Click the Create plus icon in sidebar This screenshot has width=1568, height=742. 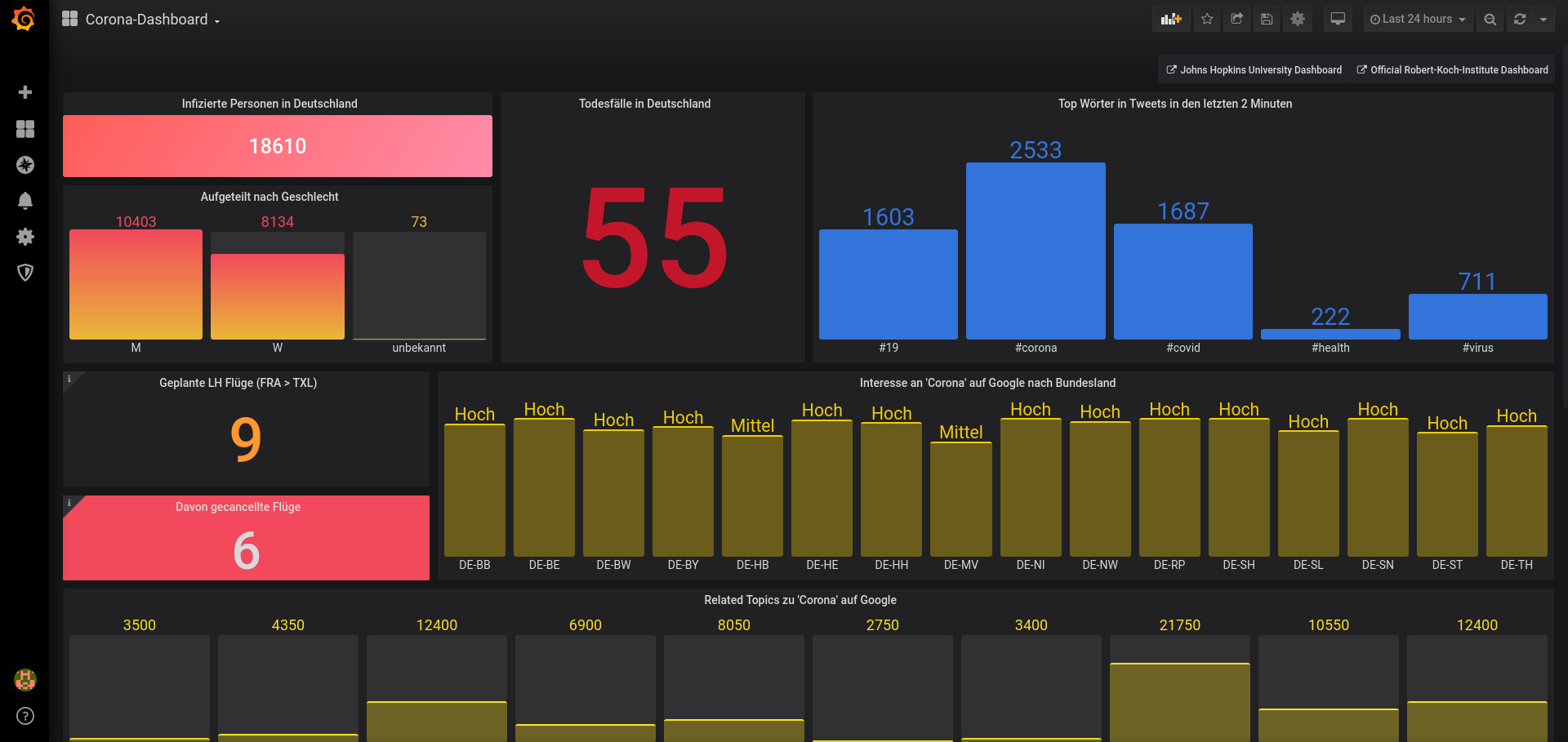click(25, 92)
